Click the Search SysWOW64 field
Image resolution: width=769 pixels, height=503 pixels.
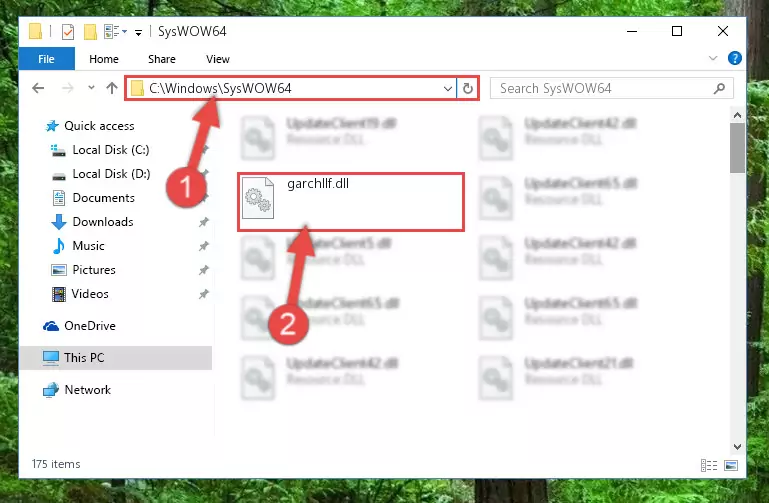[612, 89]
